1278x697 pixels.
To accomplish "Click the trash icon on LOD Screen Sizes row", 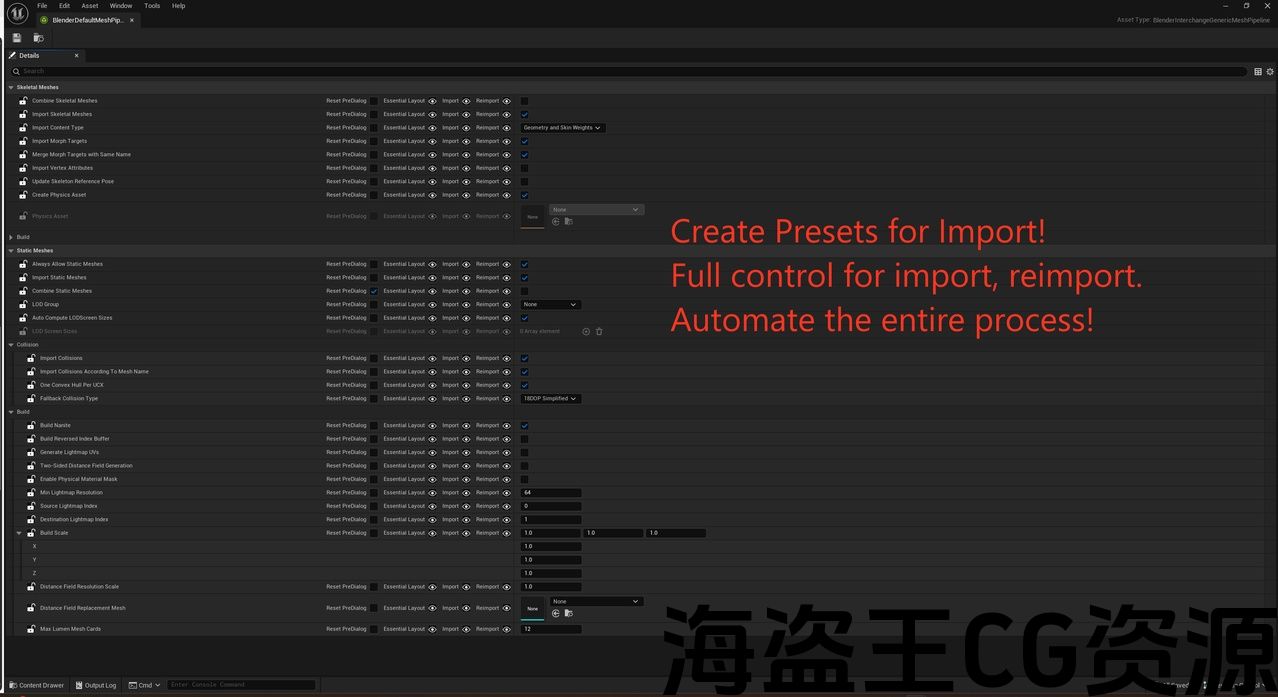I will click(599, 332).
